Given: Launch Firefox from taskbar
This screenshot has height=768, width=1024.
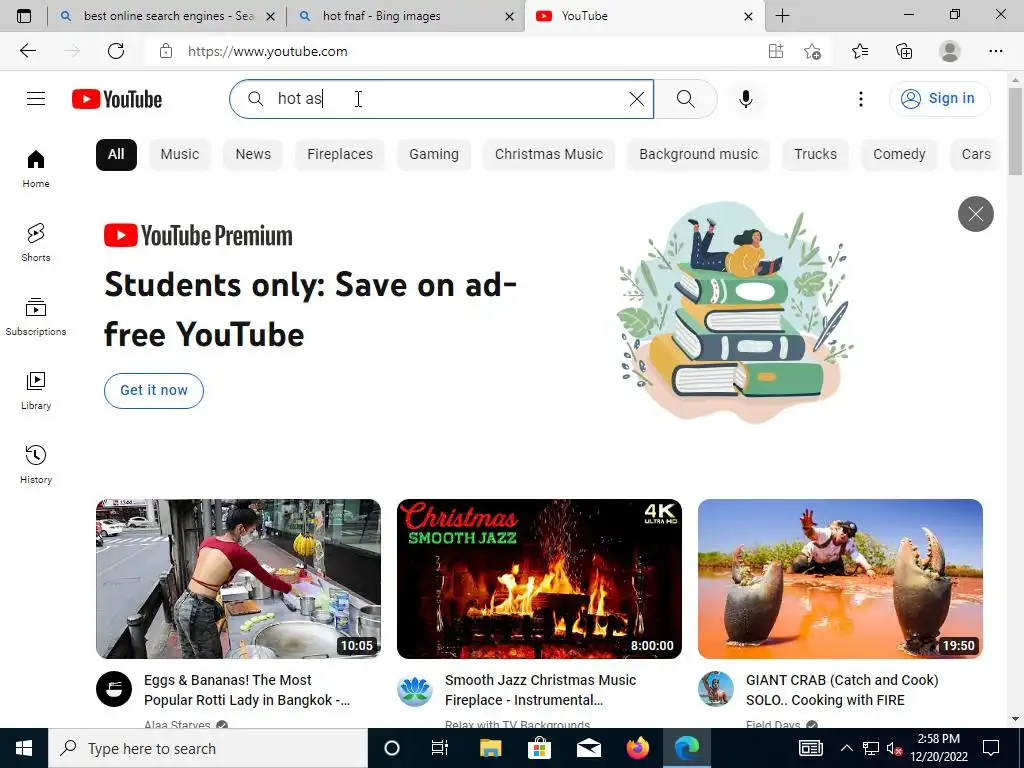Looking at the screenshot, I should (637, 748).
